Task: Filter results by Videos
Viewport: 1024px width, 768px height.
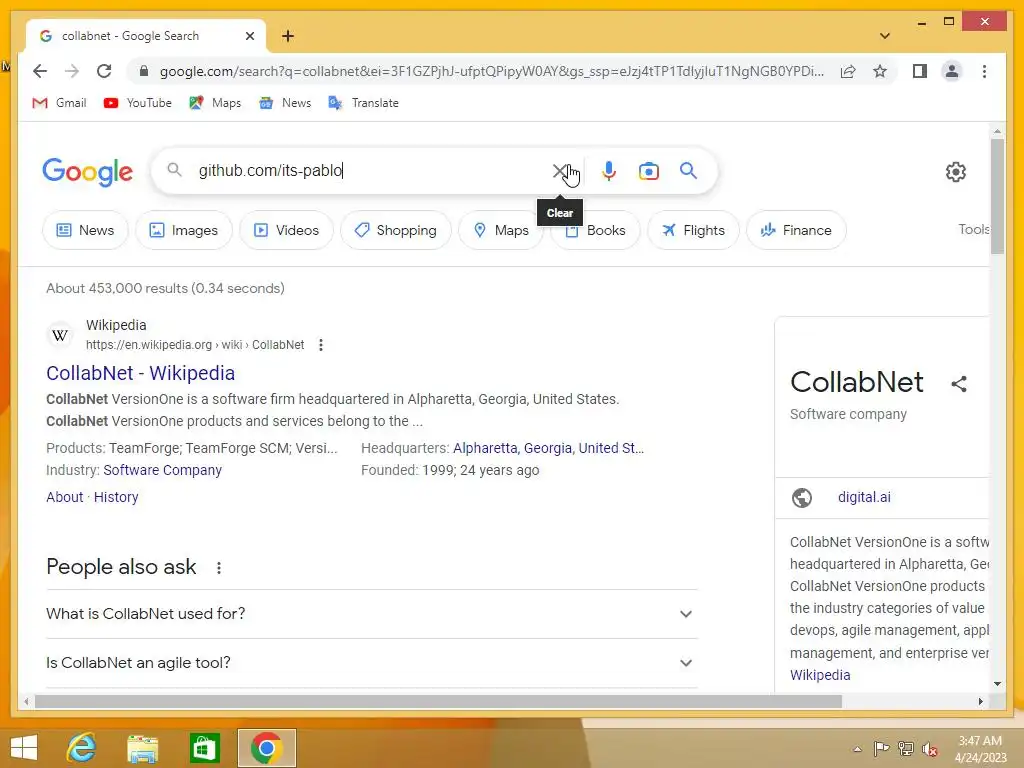Action: pos(286,230)
